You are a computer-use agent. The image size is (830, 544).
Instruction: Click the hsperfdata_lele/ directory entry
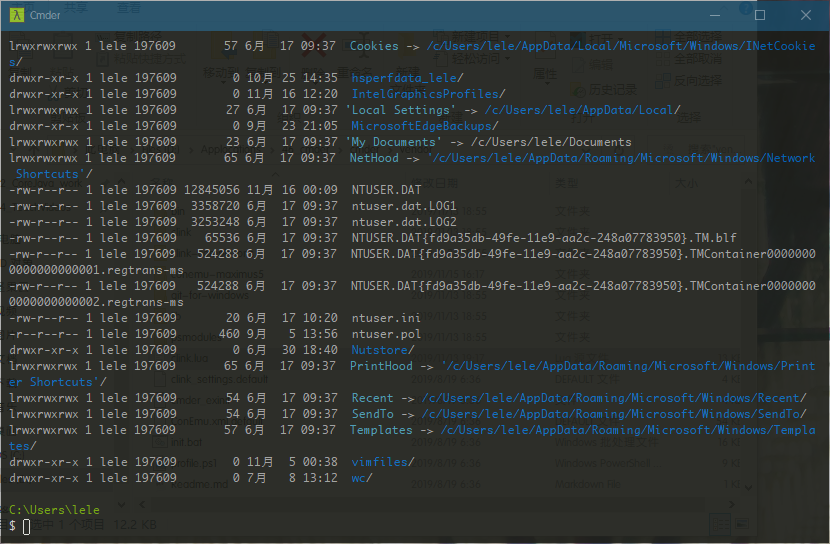pyautogui.click(x=405, y=78)
